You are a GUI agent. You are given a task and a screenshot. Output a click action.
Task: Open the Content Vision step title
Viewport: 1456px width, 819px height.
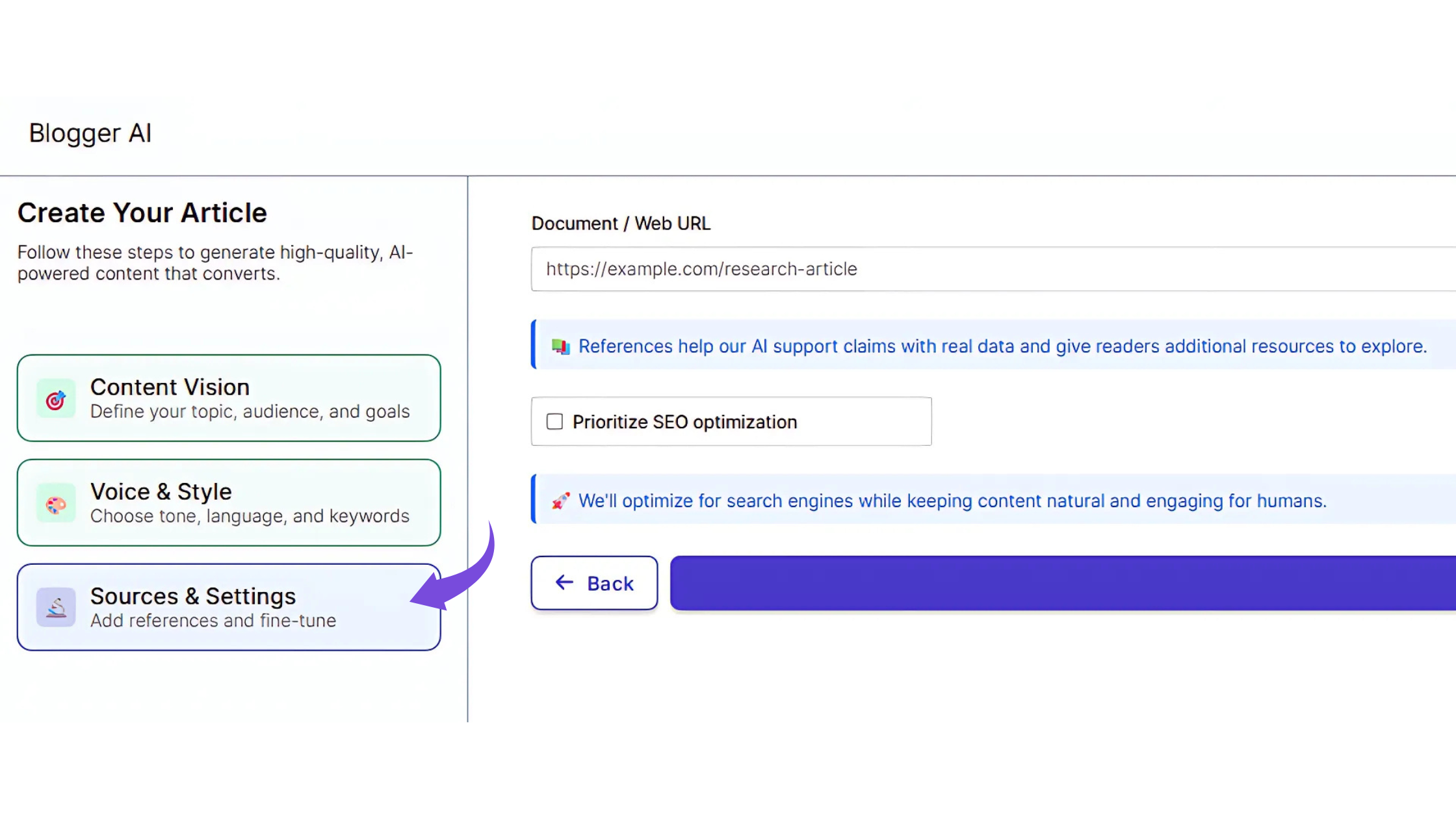(x=170, y=387)
